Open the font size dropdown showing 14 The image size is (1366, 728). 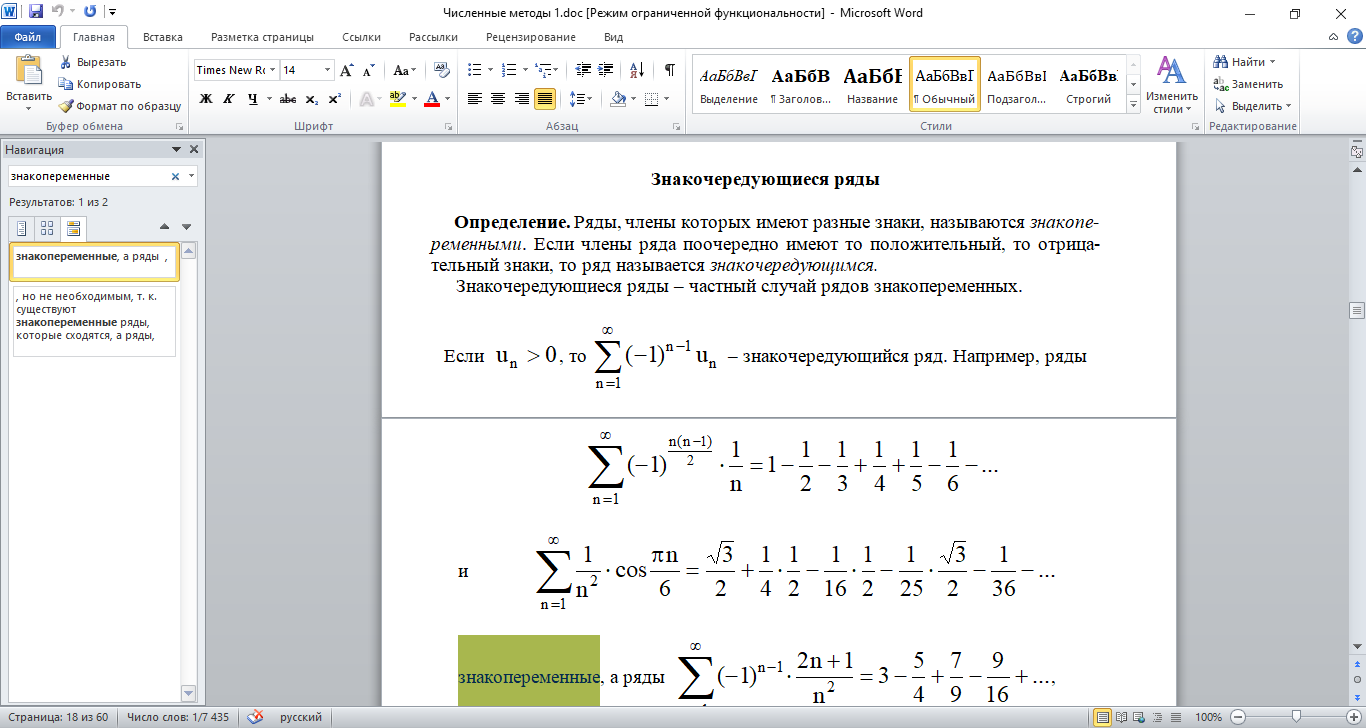click(x=327, y=70)
